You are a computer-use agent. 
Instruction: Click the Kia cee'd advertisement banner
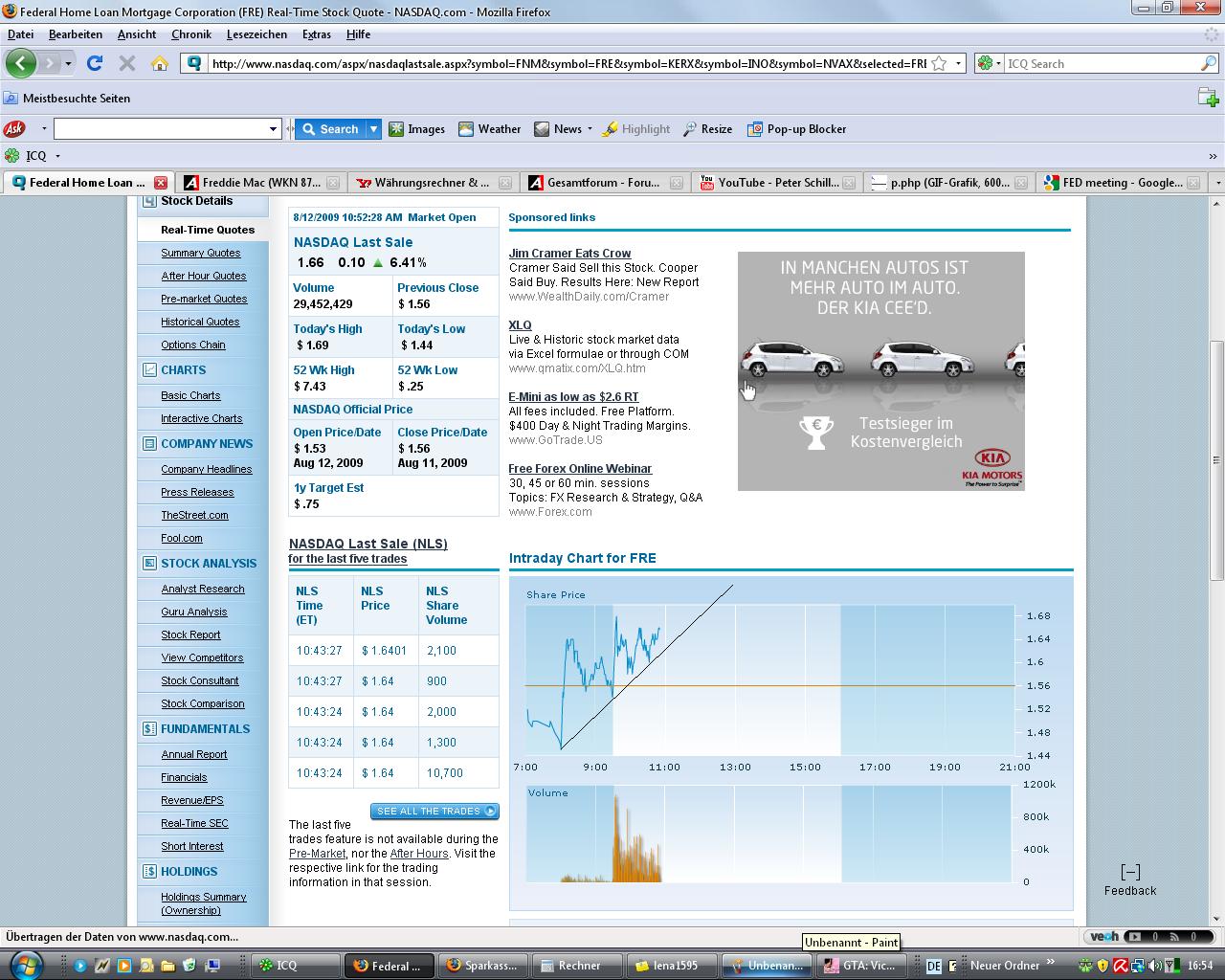pyautogui.click(x=880, y=371)
